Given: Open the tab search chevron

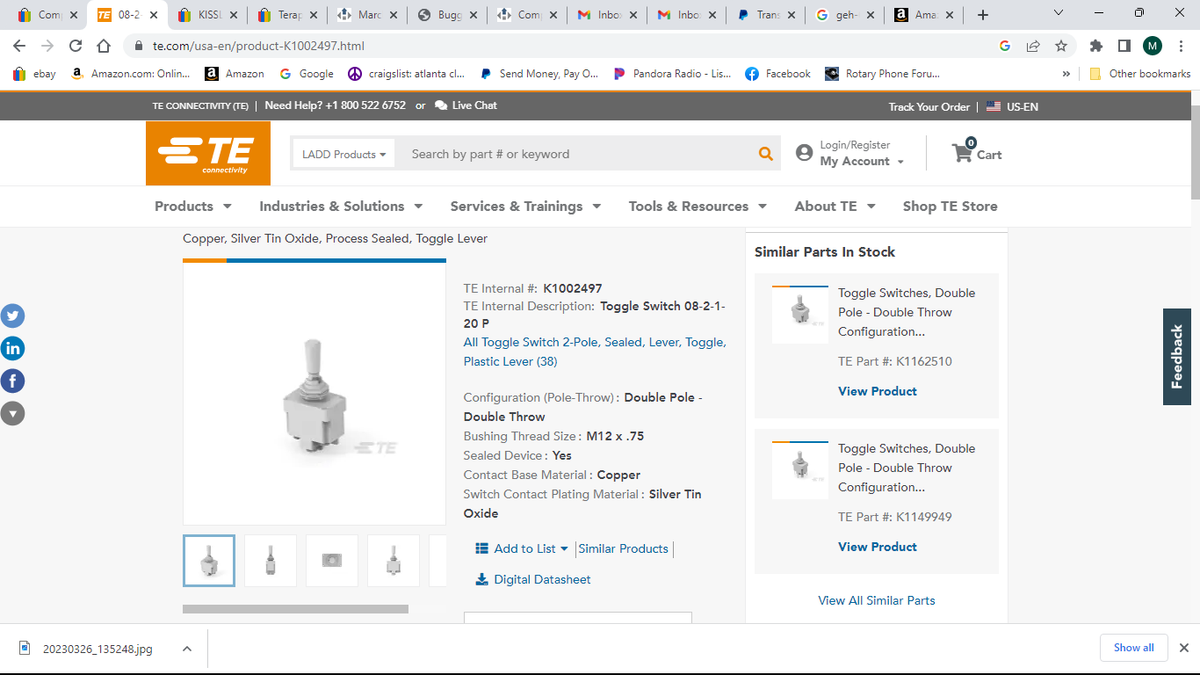Looking at the screenshot, I should (1059, 15).
